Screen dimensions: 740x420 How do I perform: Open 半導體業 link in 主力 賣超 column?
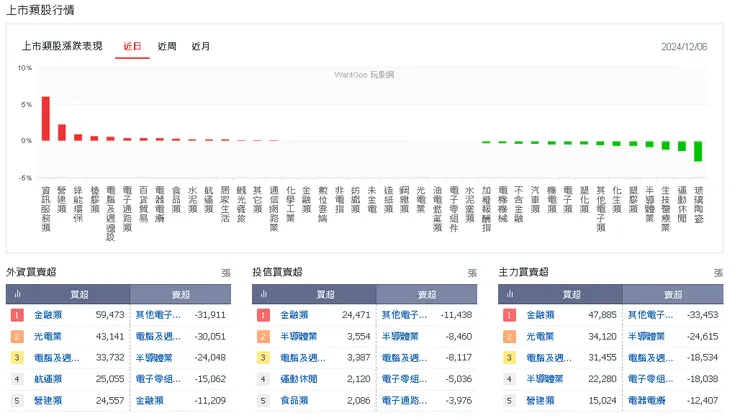coord(647,336)
